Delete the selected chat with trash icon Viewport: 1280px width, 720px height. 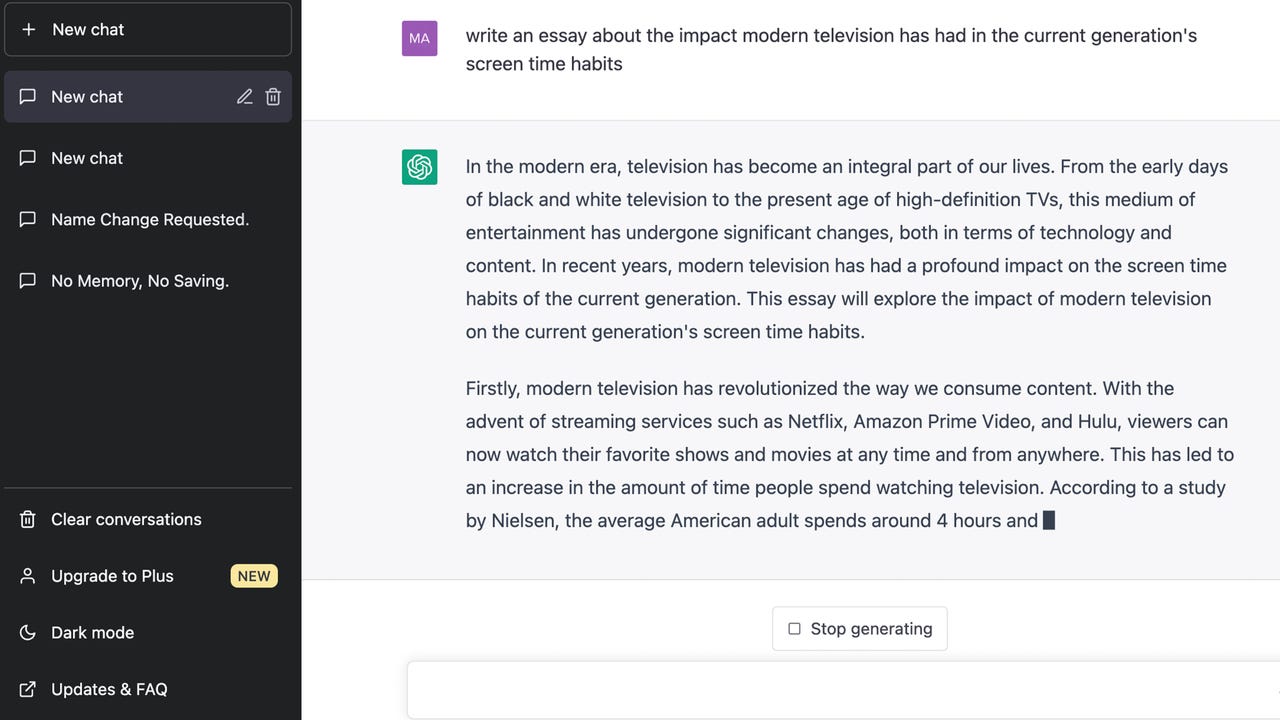click(x=273, y=97)
